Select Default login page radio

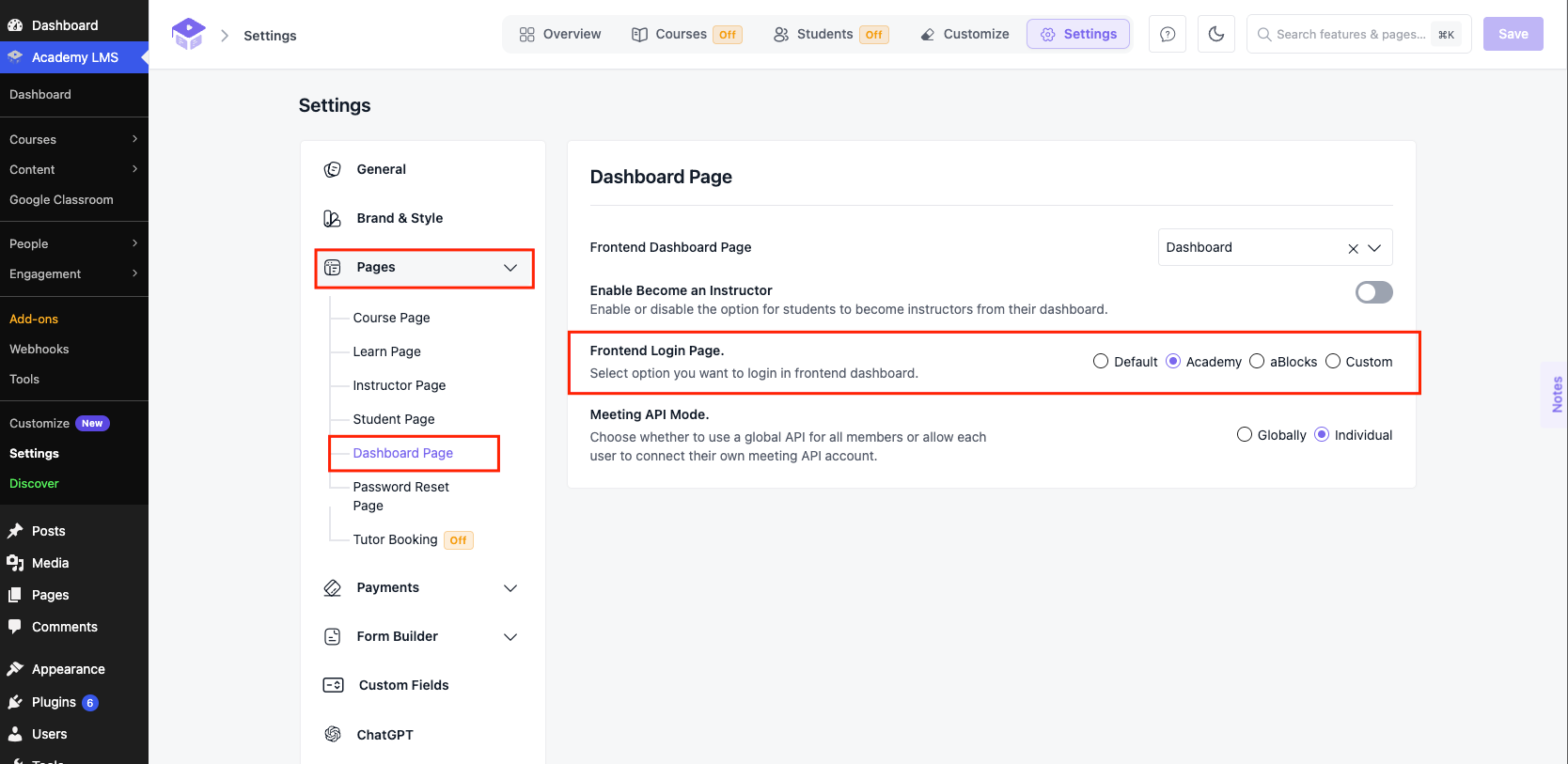(1101, 362)
